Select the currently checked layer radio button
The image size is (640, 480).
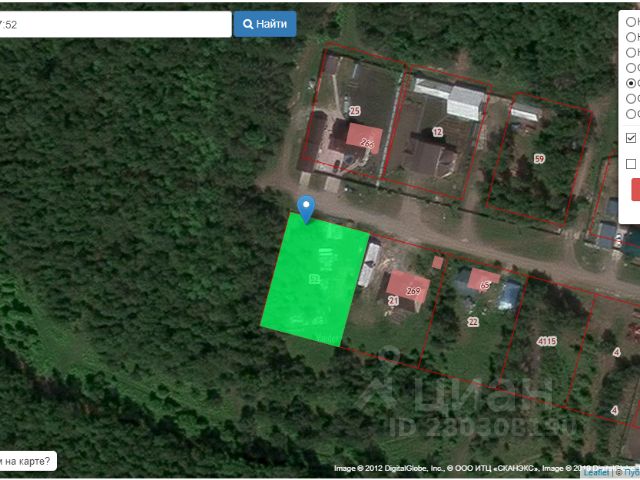point(631,83)
